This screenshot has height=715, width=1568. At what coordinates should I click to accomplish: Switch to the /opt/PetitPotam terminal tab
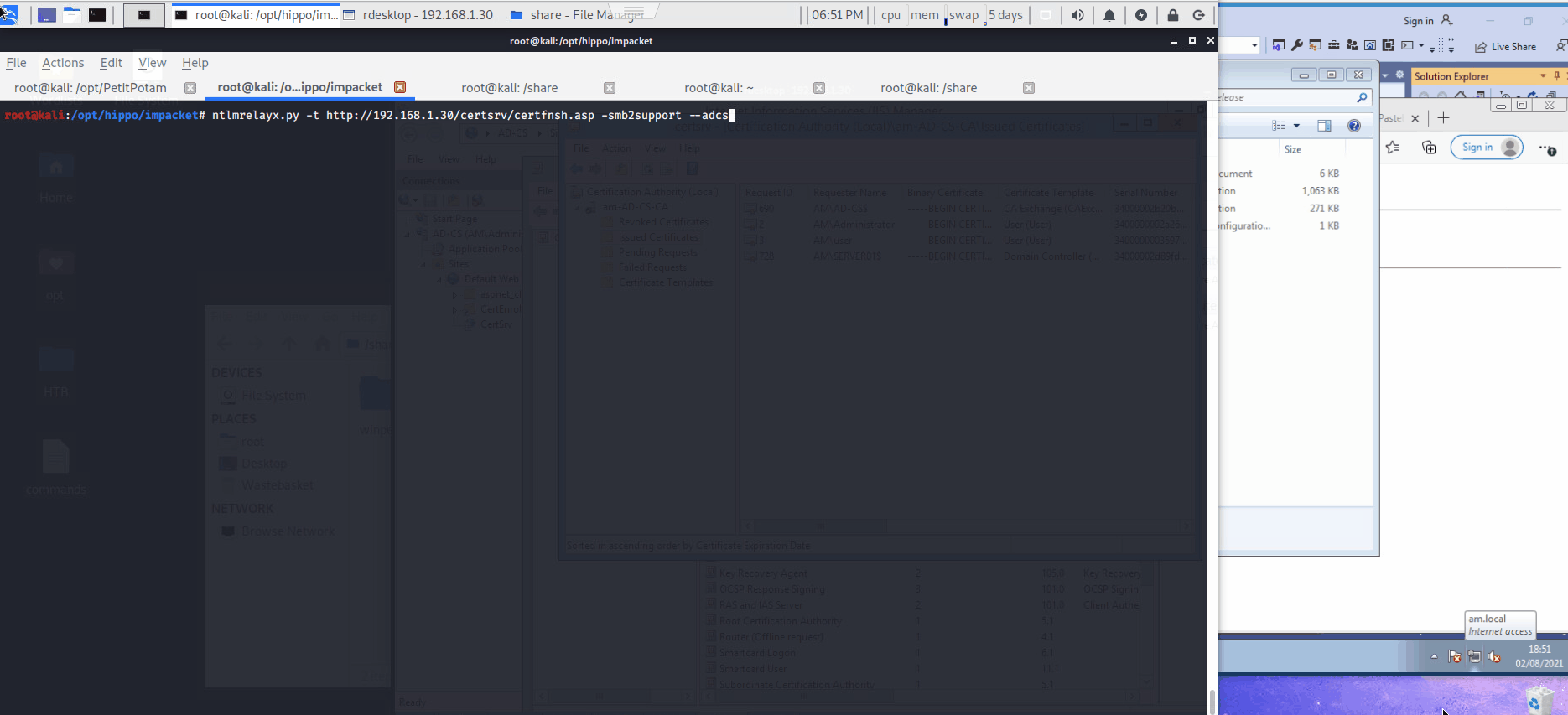point(91,88)
